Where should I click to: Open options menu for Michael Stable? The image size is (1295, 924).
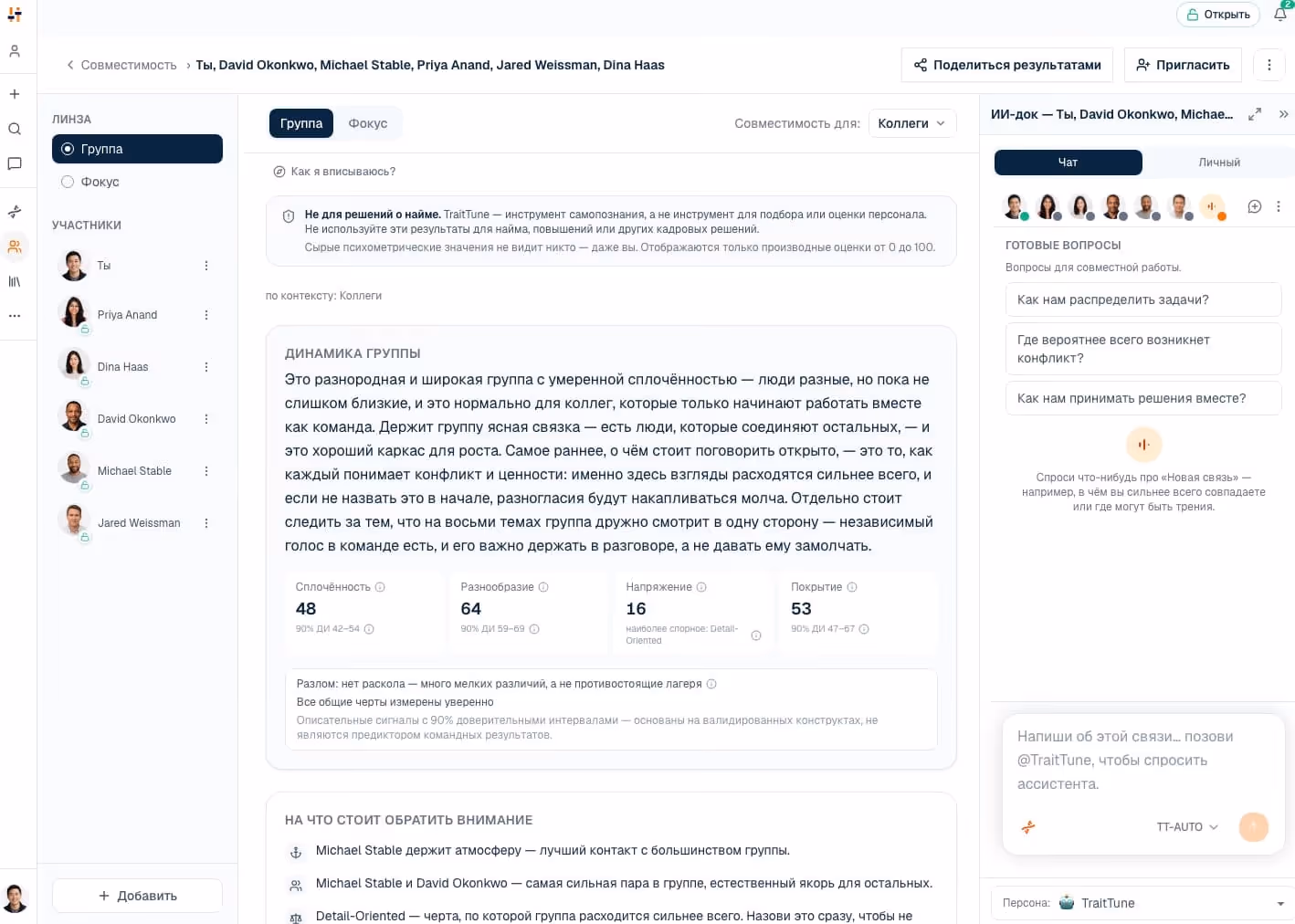pos(206,471)
